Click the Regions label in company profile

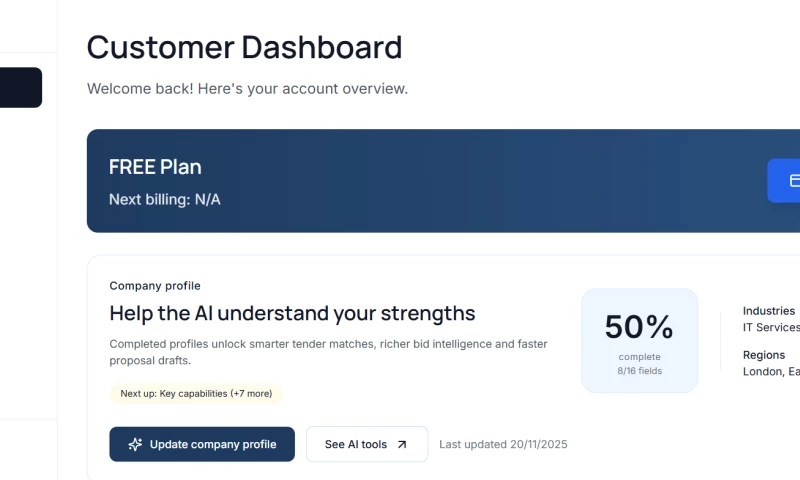point(764,355)
